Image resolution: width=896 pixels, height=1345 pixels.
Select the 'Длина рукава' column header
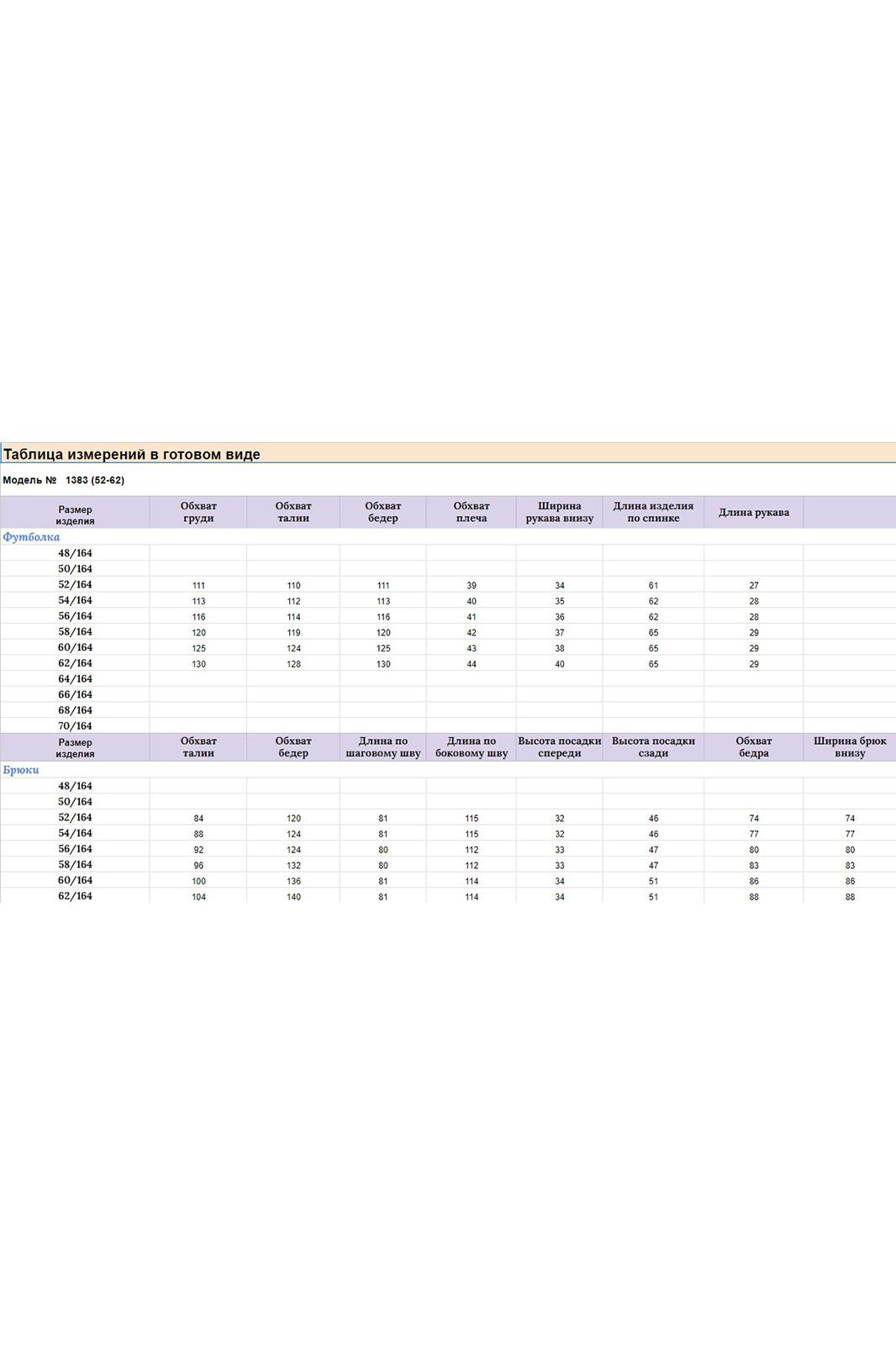(x=753, y=512)
